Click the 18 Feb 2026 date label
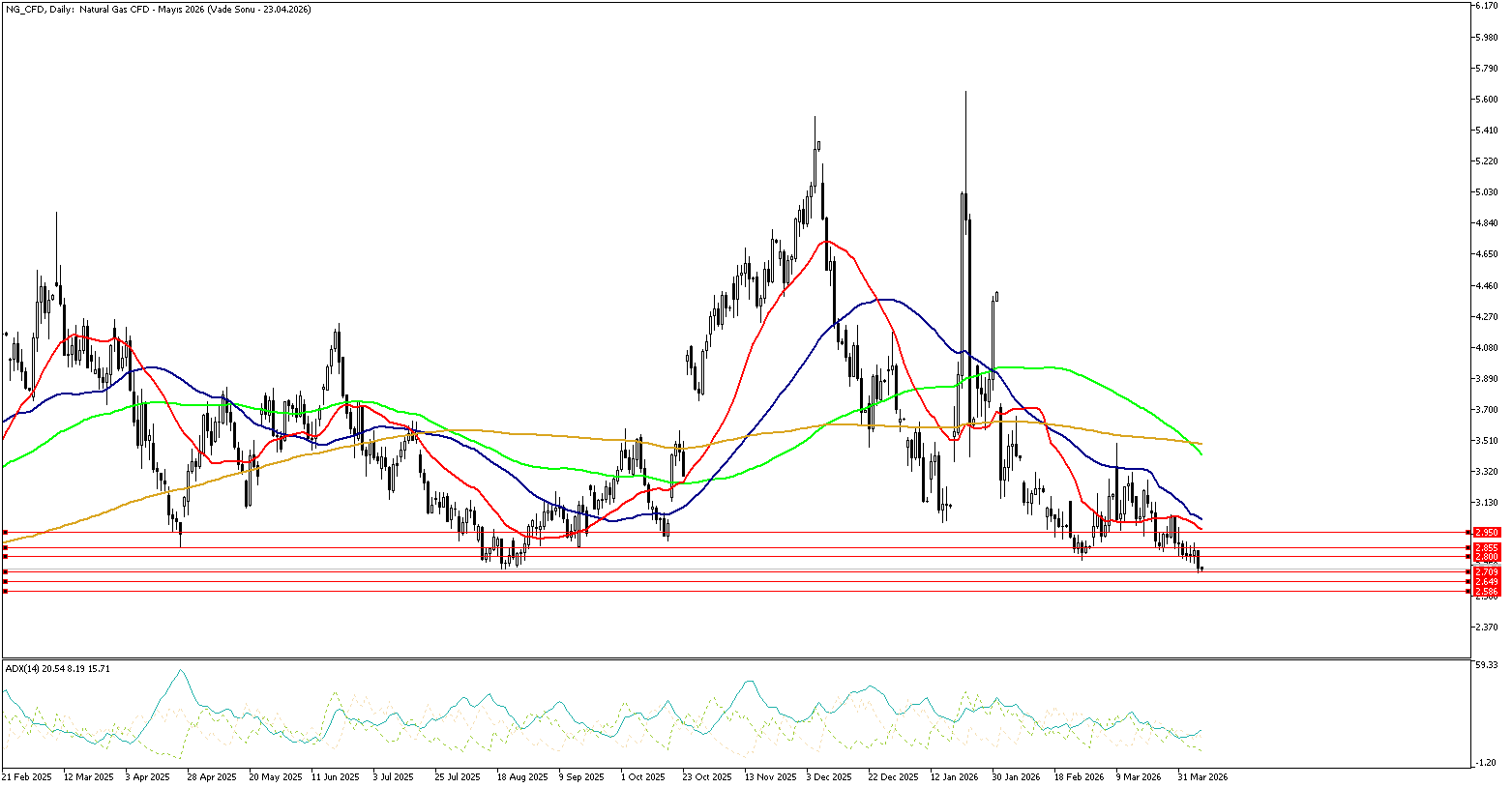1512x788 pixels. pos(1079,776)
